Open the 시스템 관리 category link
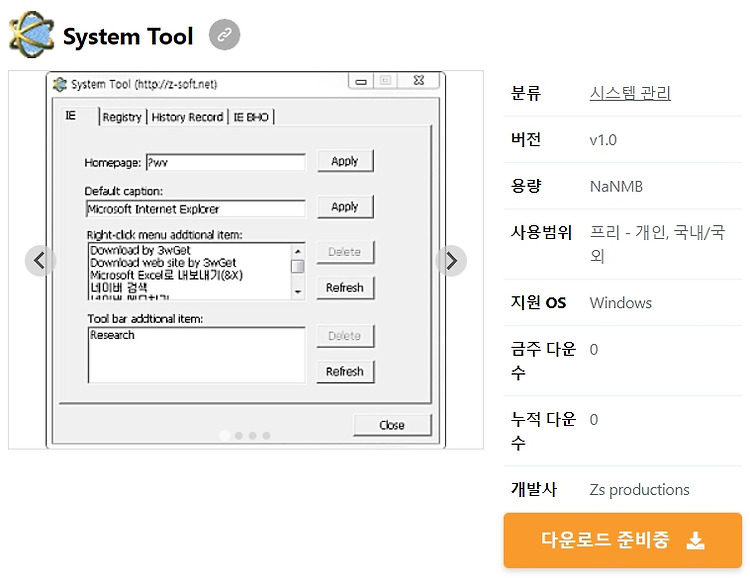The height and width of the screenshot is (578, 750). point(630,93)
